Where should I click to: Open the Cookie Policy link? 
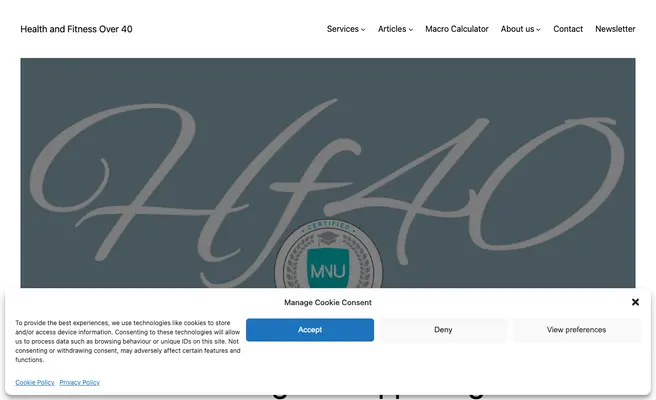35,382
